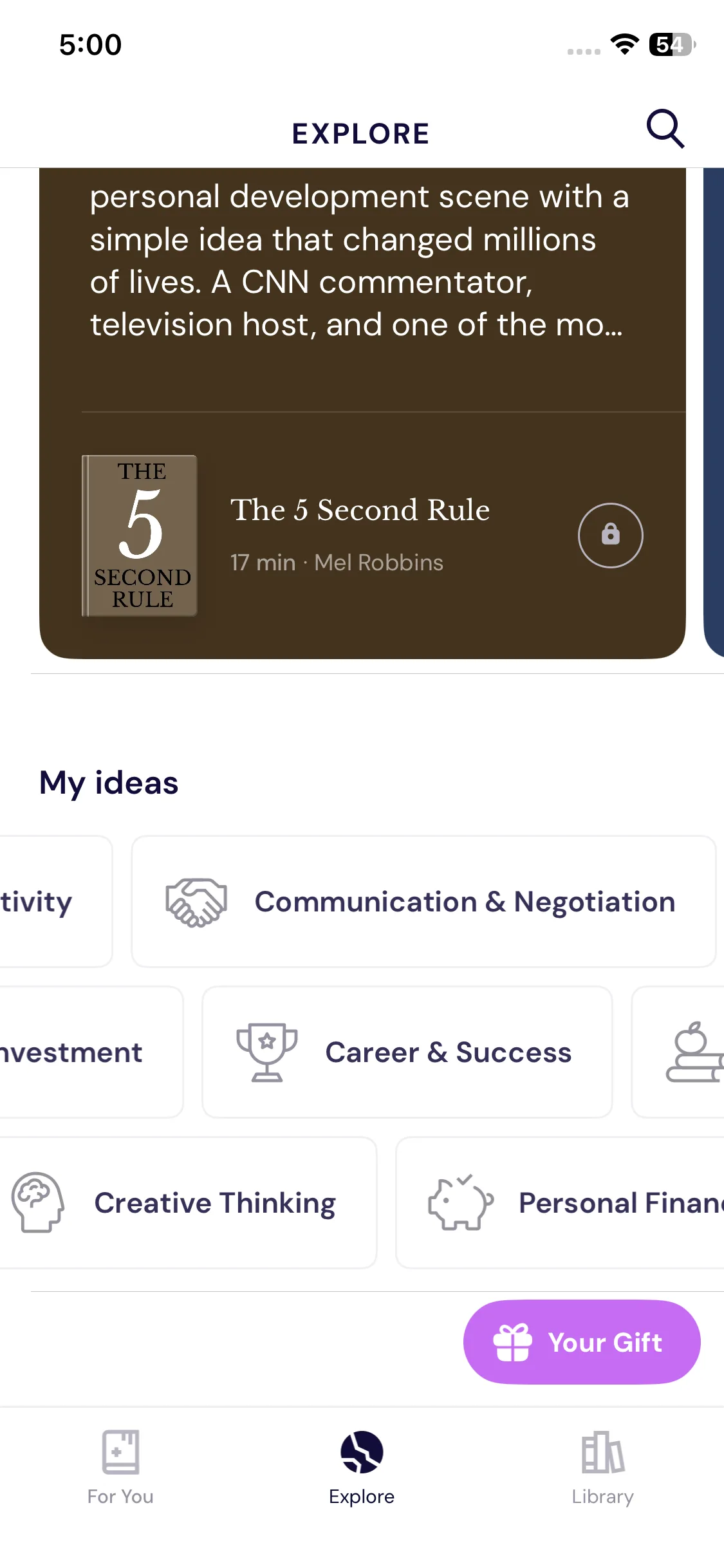
Task: Choose the Personal Finance topic
Action: pos(620,1203)
